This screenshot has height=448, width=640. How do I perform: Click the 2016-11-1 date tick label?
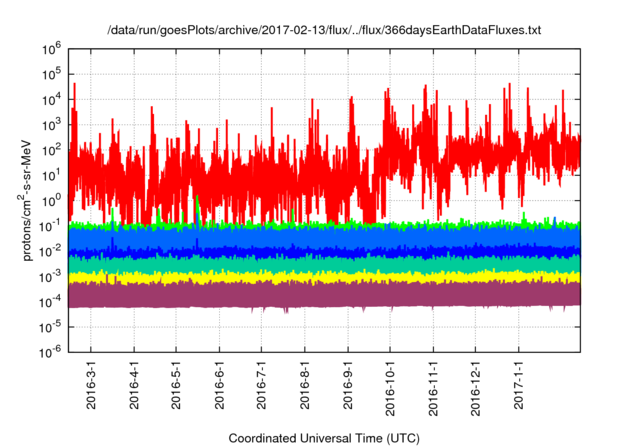point(434,387)
